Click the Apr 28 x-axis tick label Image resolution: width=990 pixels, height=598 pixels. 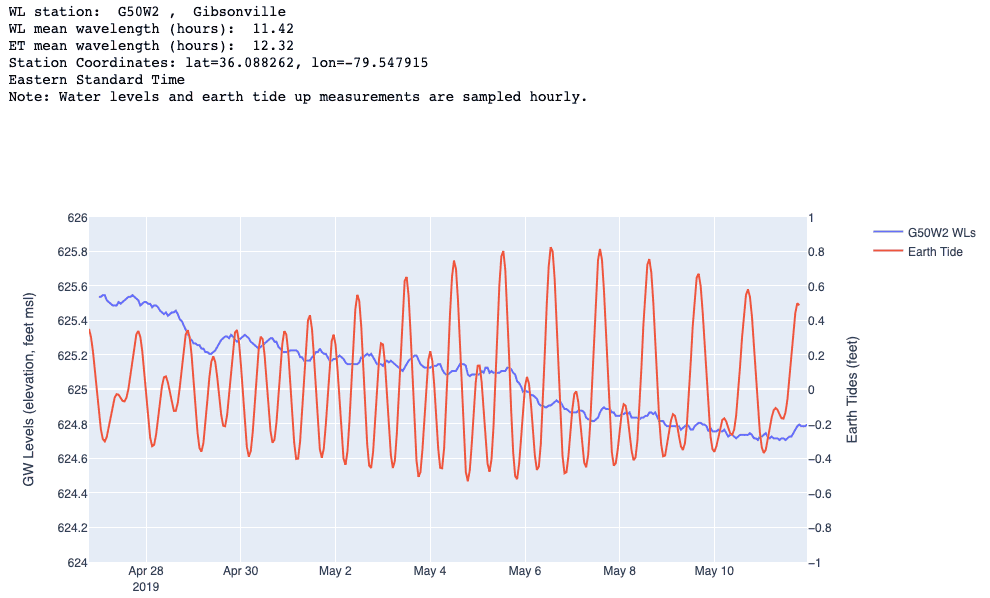coord(146,572)
